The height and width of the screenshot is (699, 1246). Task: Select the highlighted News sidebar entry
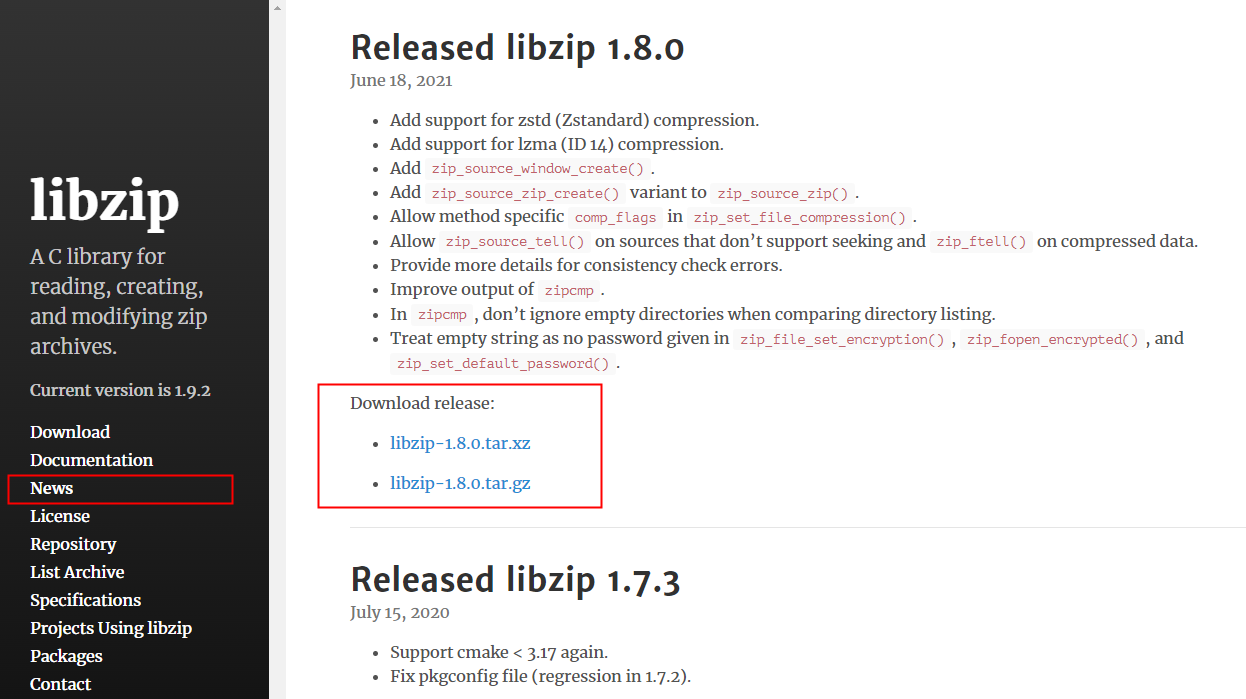pos(50,488)
